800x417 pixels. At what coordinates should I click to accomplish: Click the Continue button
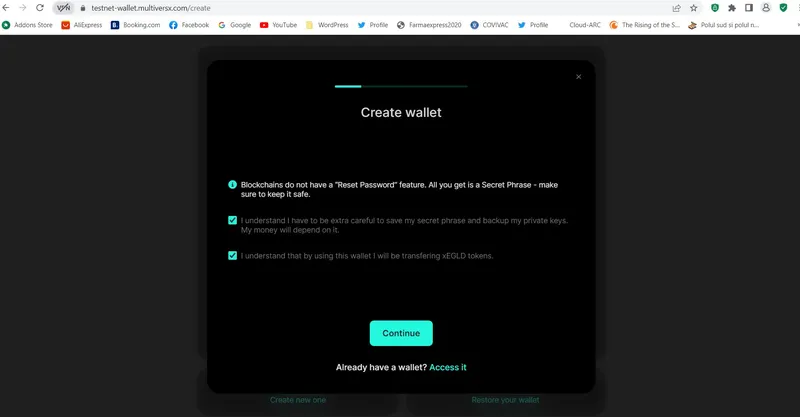pos(401,333)
